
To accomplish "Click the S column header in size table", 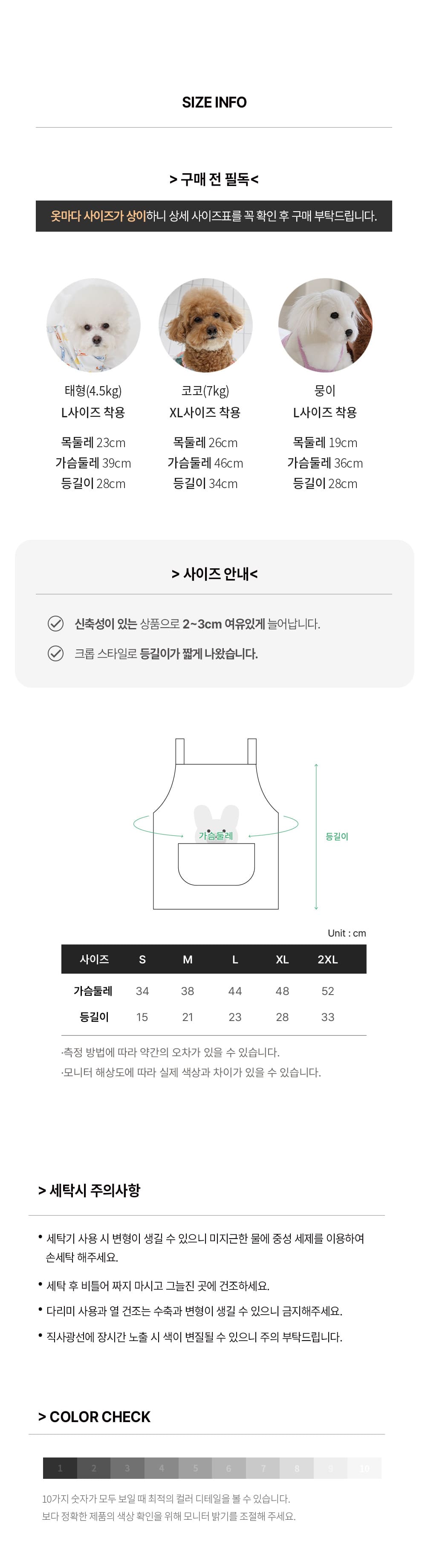I will [142, 959].
